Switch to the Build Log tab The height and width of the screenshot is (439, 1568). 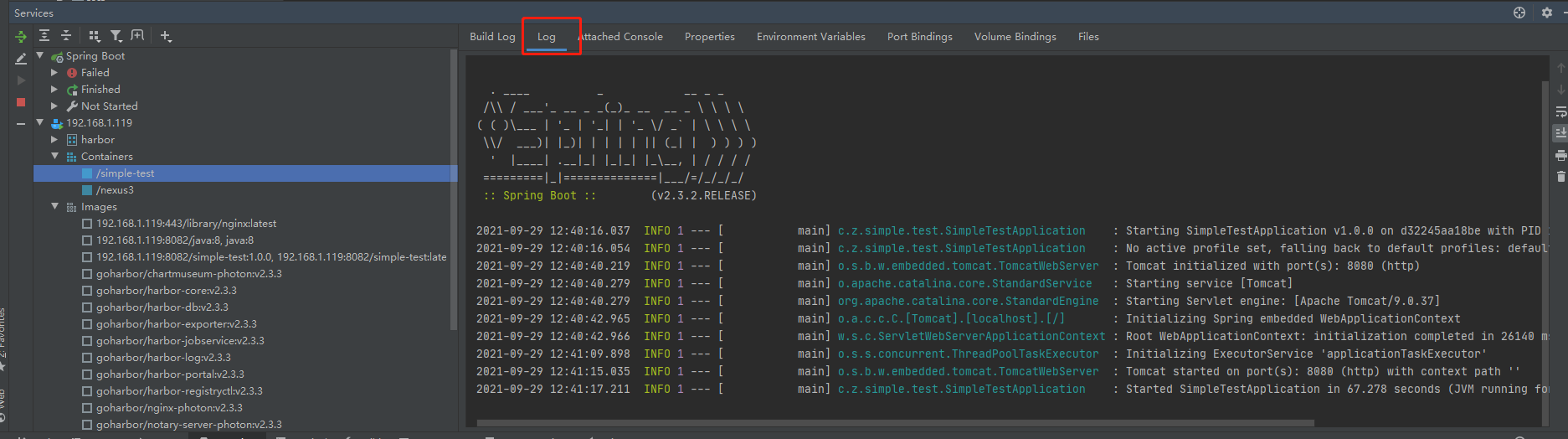492,37
